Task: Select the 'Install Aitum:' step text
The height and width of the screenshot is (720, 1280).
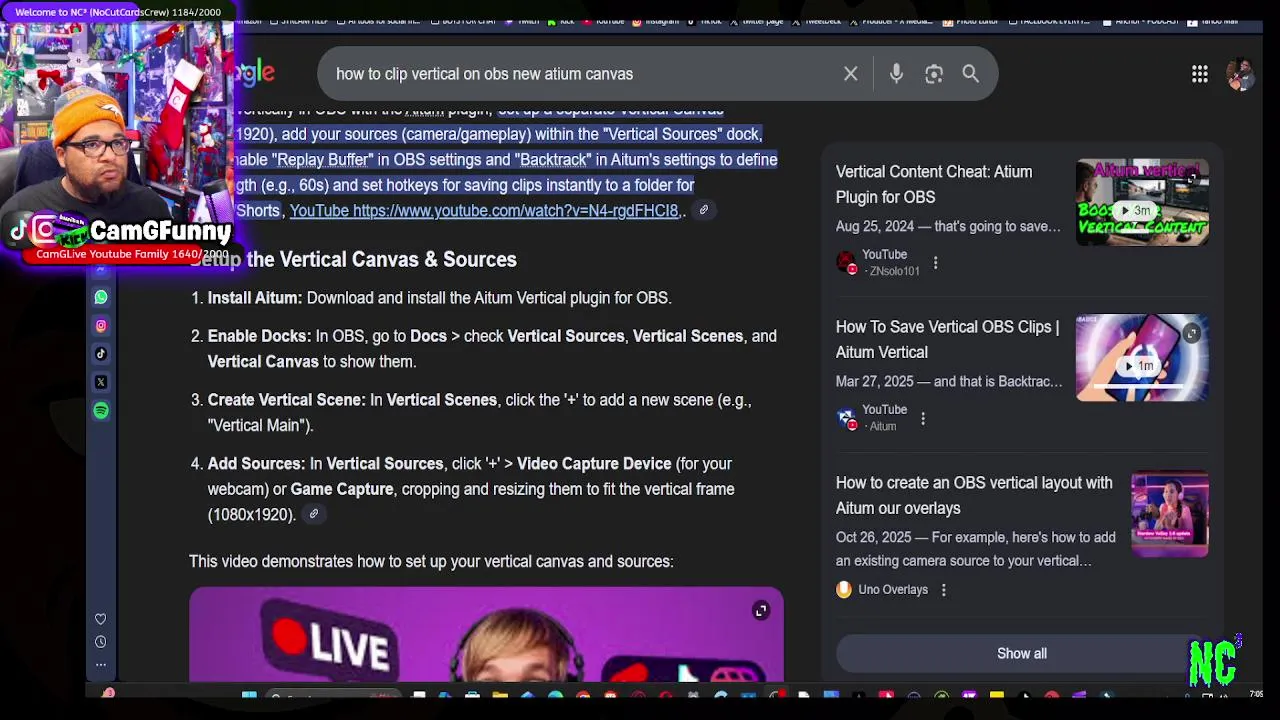Action: 254,298
